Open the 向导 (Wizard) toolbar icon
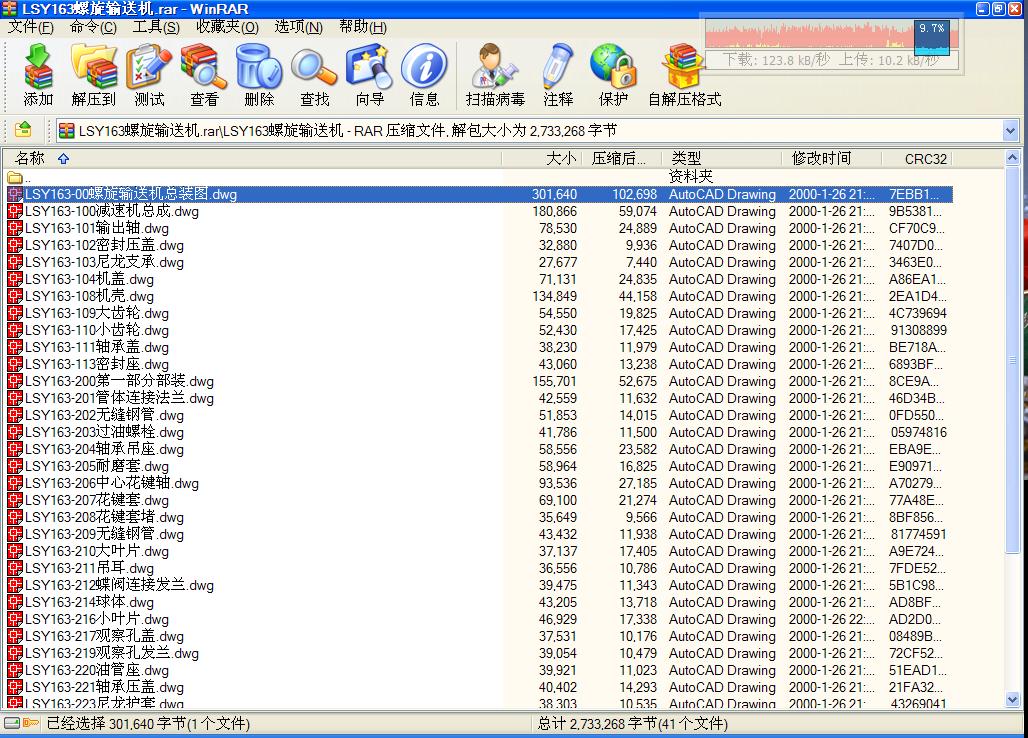Image resolution: width=1028 pixels, height=738 pixels. 370,67
